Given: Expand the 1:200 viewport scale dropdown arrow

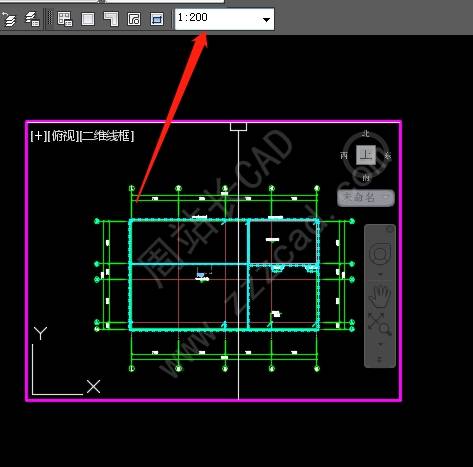Looking at the screenshot, I should click(266, 20).
